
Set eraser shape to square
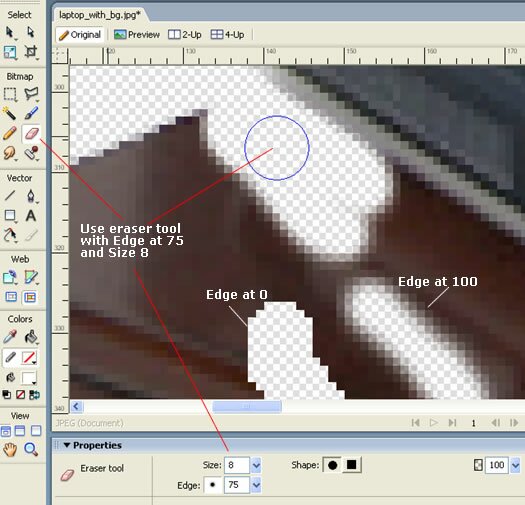coord(351,465)
